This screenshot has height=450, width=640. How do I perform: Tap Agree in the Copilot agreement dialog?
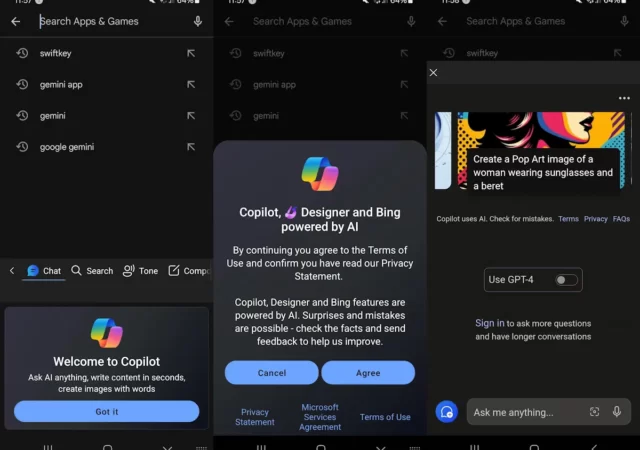point(368,372)
